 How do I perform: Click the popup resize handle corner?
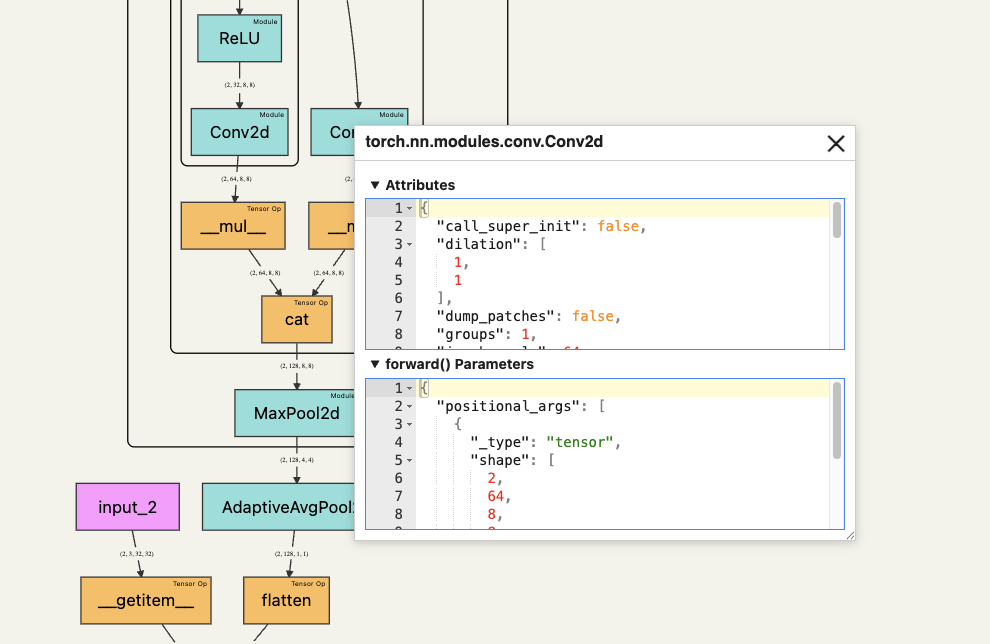pos(850,535)
